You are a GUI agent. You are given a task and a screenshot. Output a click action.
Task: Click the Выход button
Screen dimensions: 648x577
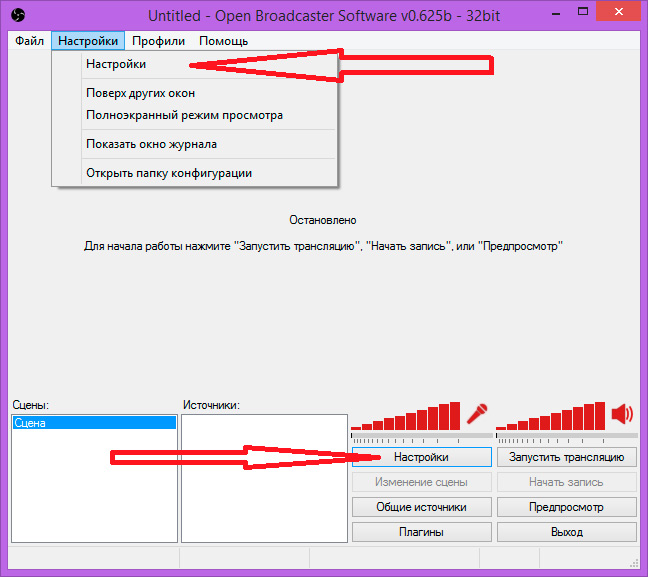567,532
